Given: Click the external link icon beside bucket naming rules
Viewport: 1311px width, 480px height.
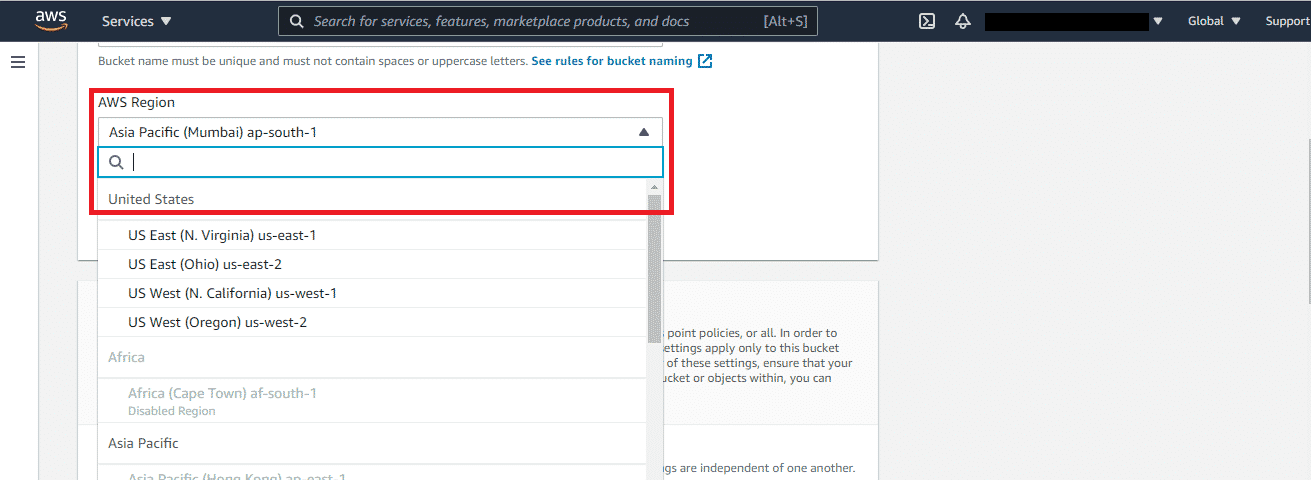Looking at the screenshot, I should (705, 61).
